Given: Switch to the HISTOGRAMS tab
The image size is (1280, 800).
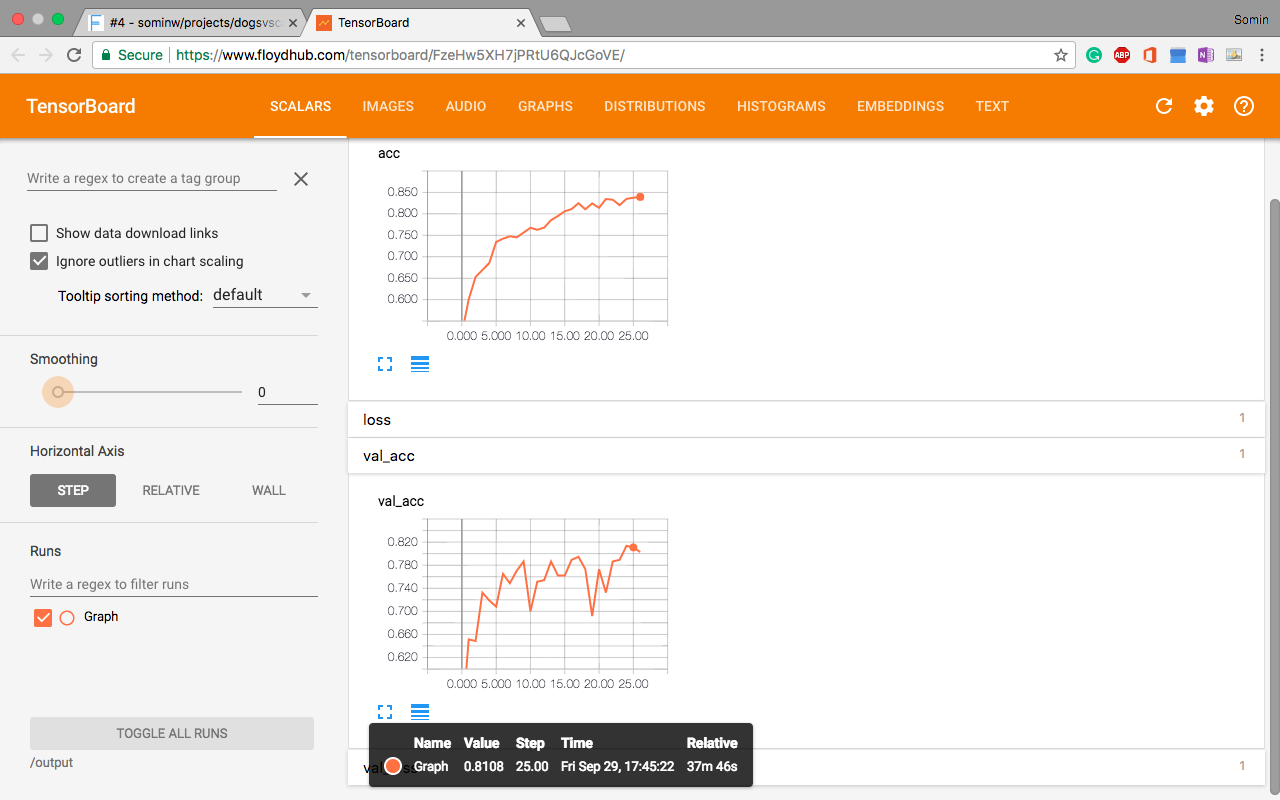Looking at the screenshot, I should pyautogui.click(x=781, y=106).
